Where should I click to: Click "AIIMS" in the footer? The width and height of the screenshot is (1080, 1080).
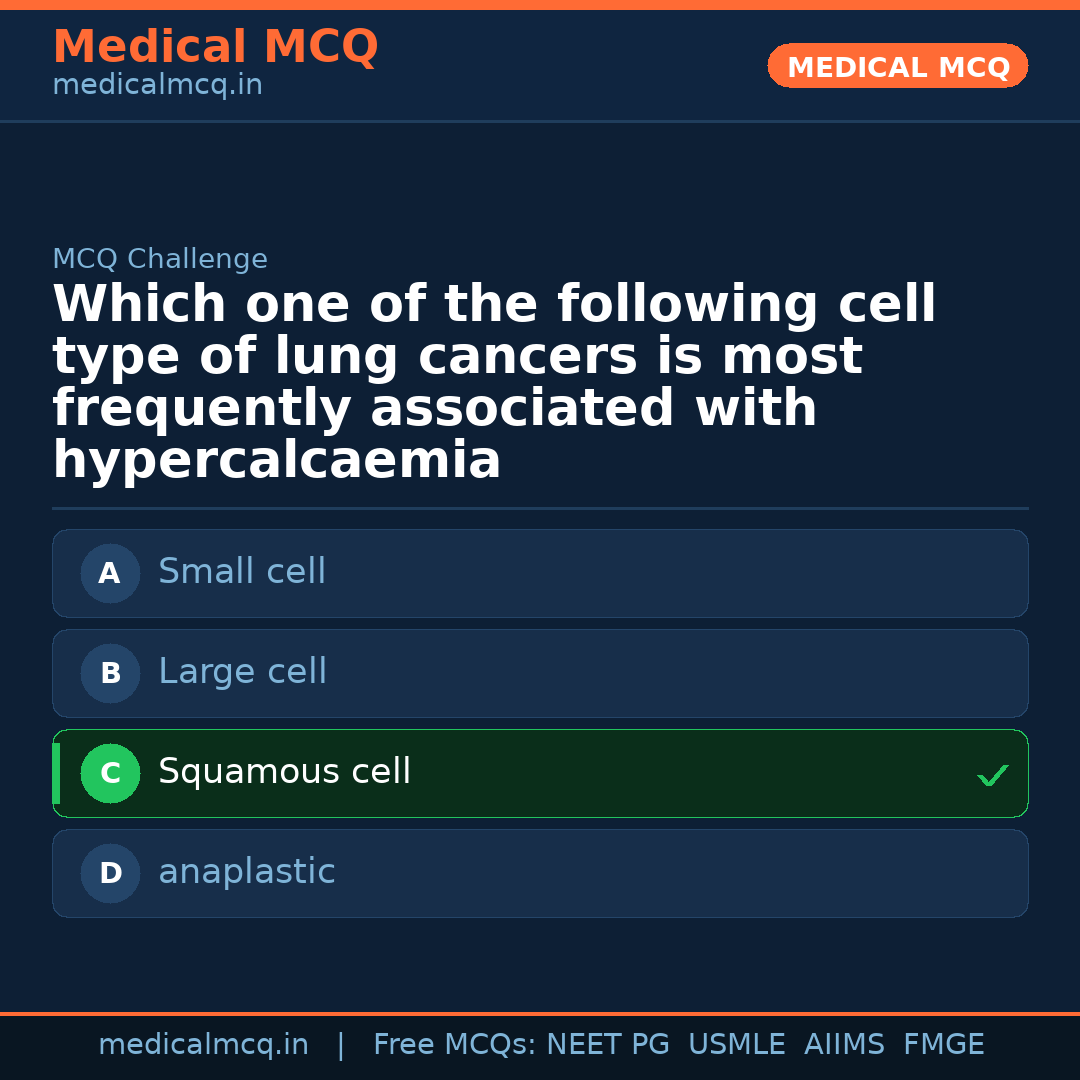click(x=844, y=1045)
